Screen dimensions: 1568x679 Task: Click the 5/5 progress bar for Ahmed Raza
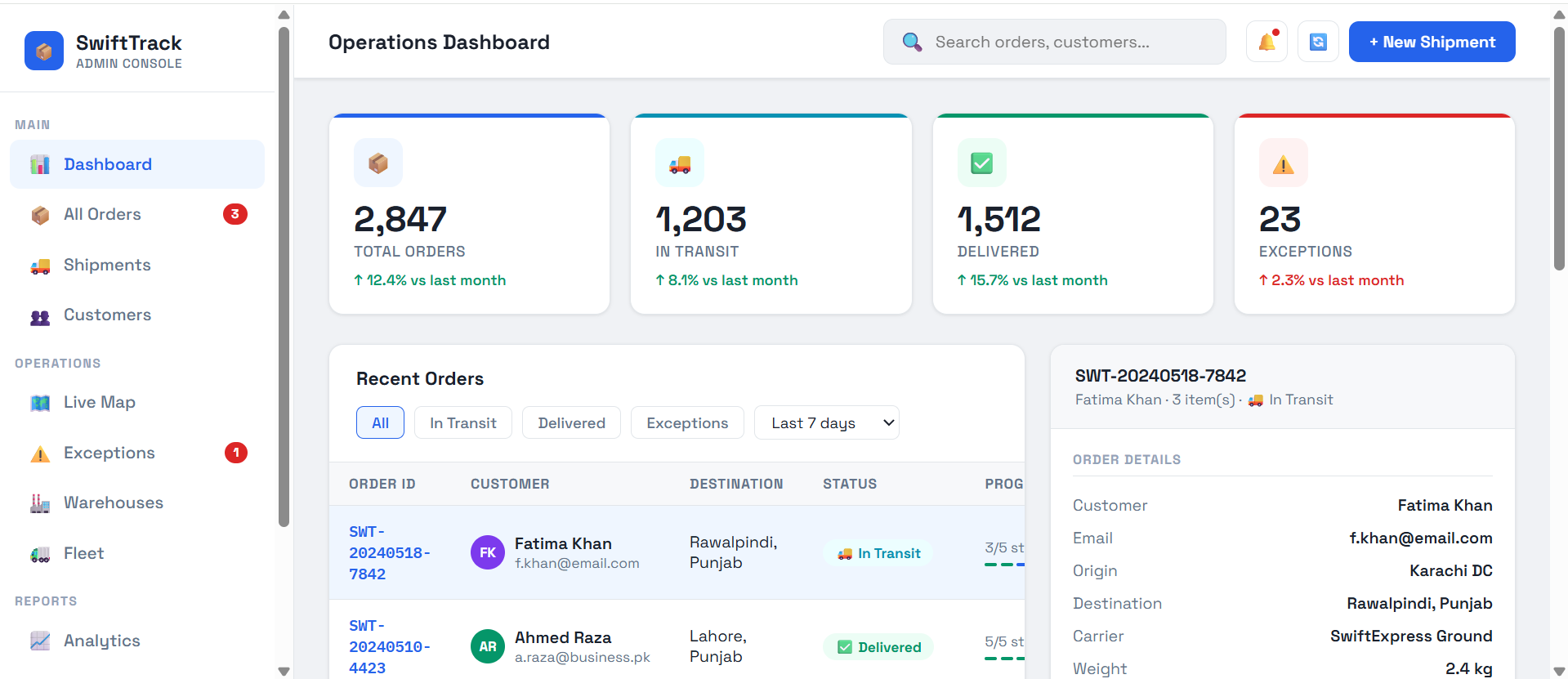(x=1004, y=658)
